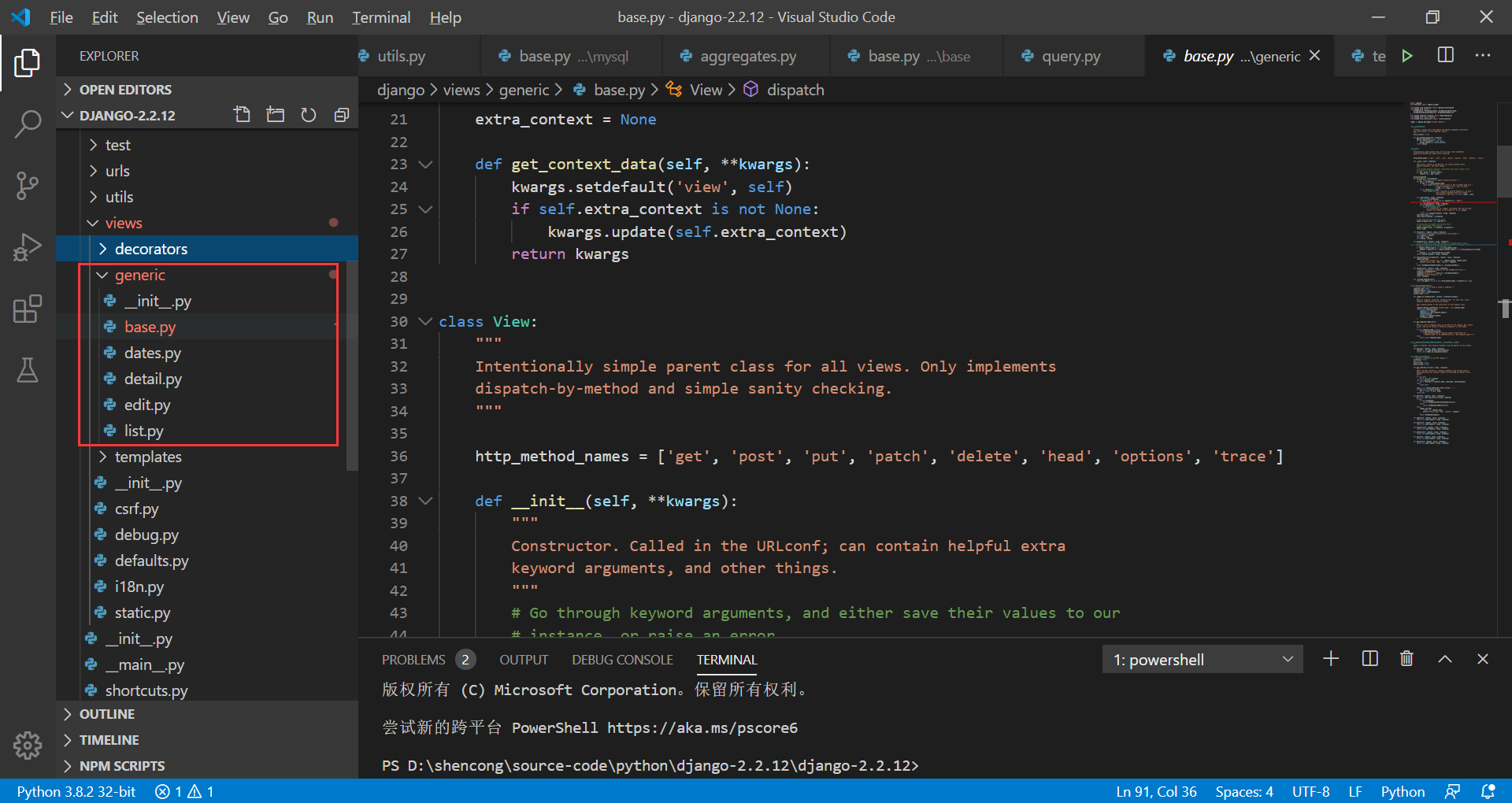Open the File menu

click(x=61, y=17)
